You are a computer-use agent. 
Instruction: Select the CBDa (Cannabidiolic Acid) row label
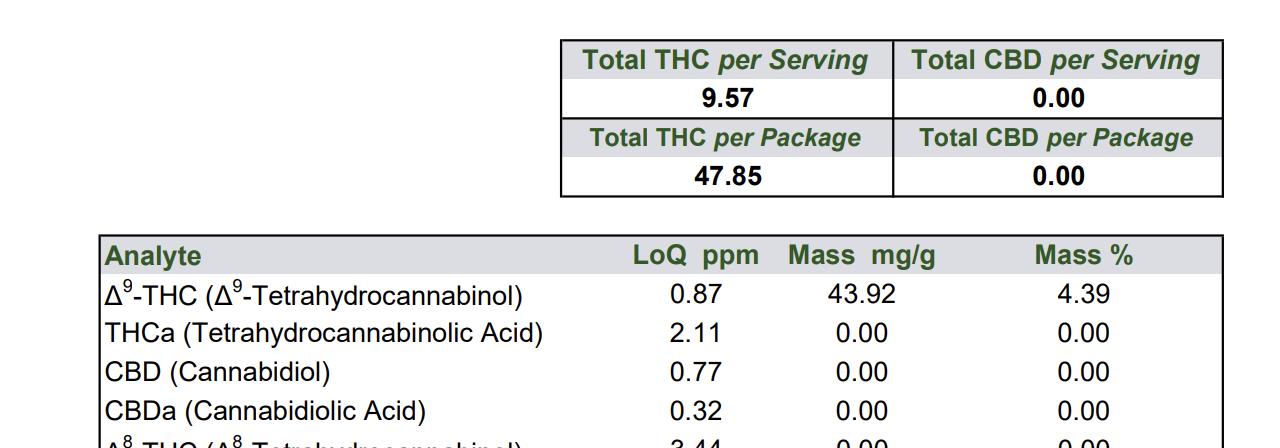pos(266,411)
